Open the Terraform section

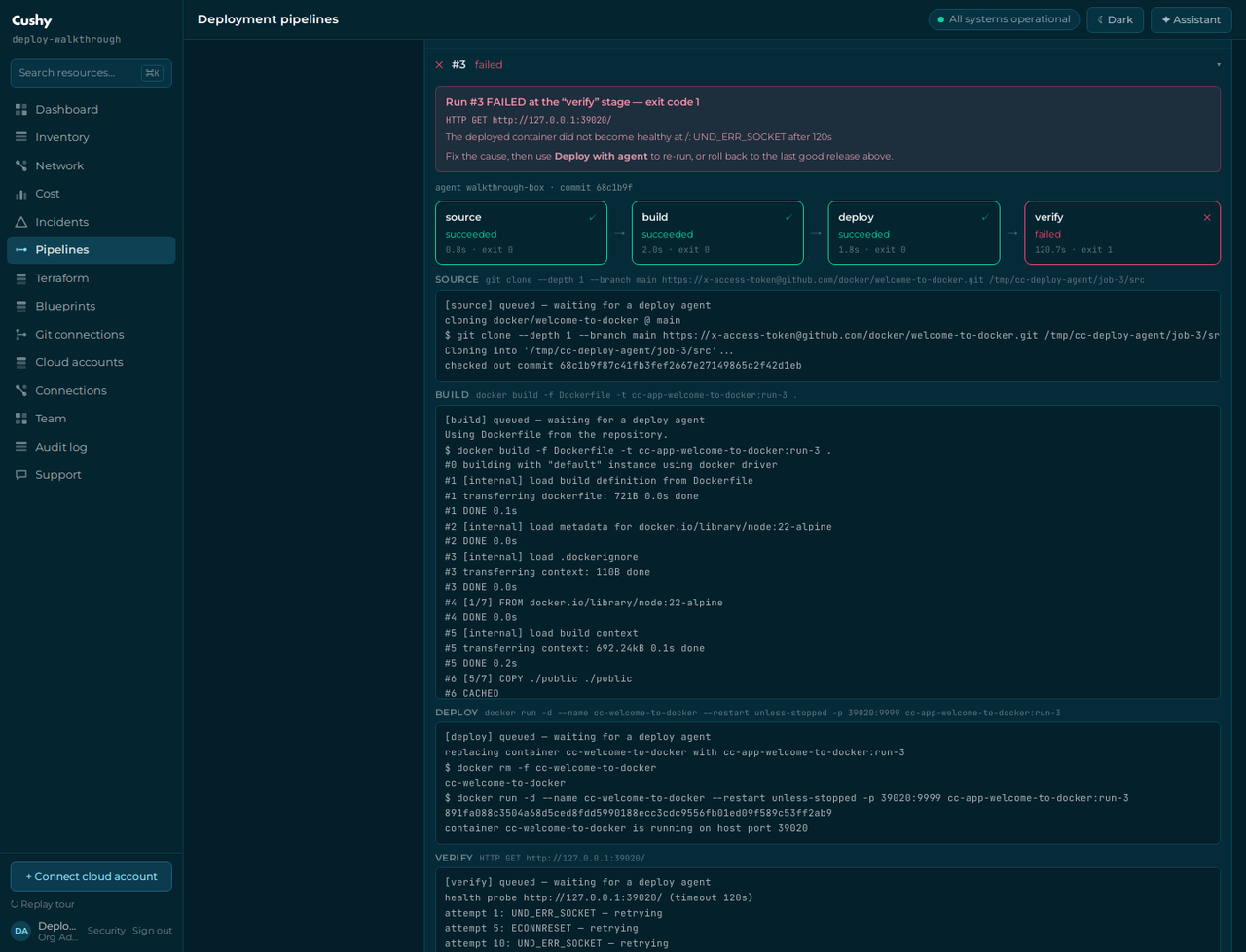(x=91, y=278)
